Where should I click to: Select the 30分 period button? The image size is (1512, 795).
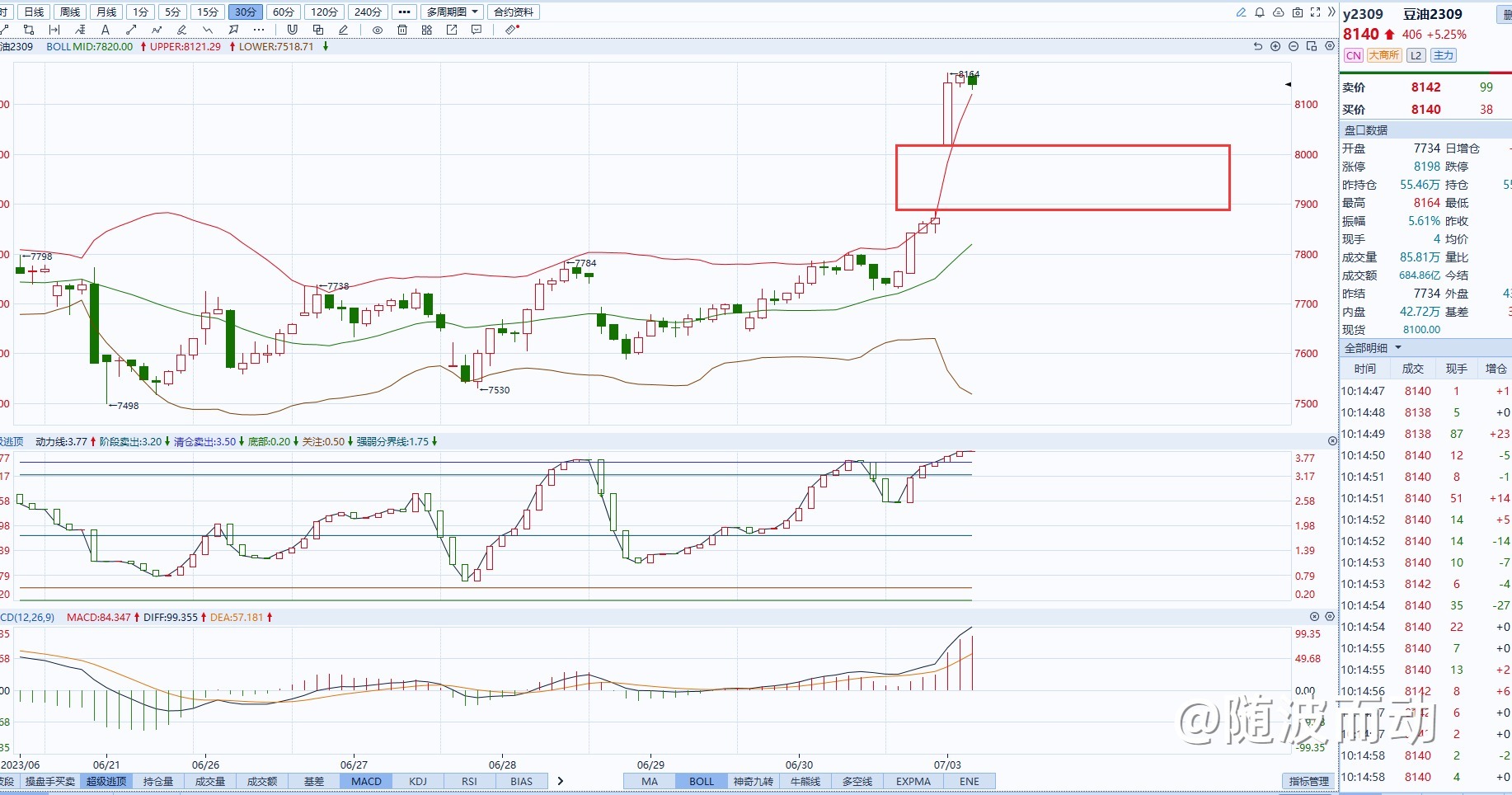click(x=246, y=12)
